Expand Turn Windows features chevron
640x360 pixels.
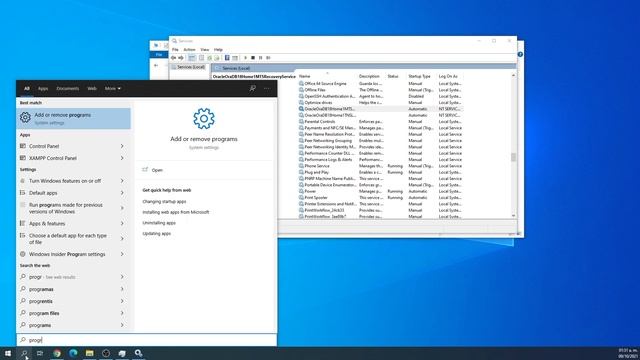click(122, 180)
